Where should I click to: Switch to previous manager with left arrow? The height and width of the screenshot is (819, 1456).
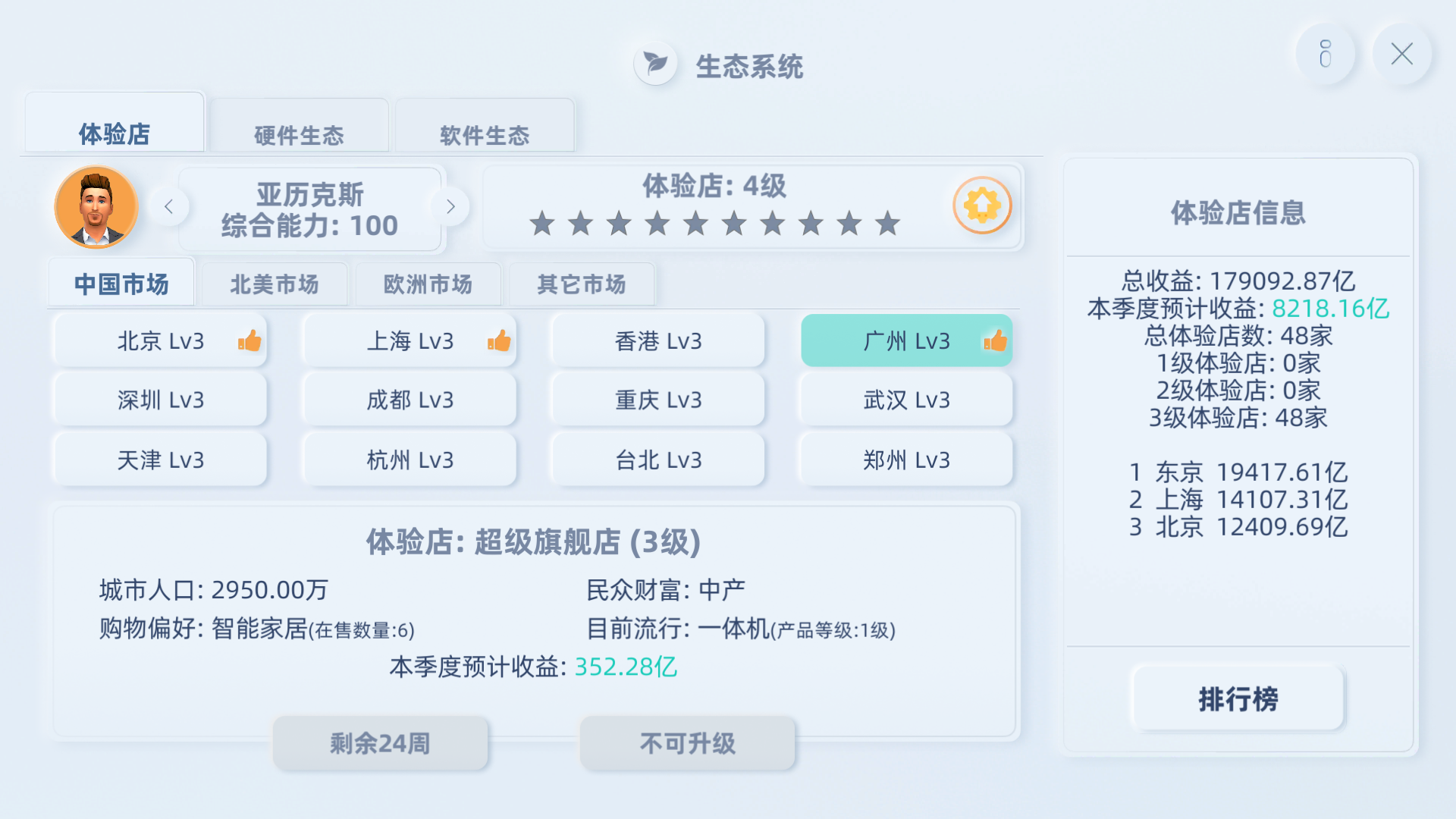click(x=168, y=206)
